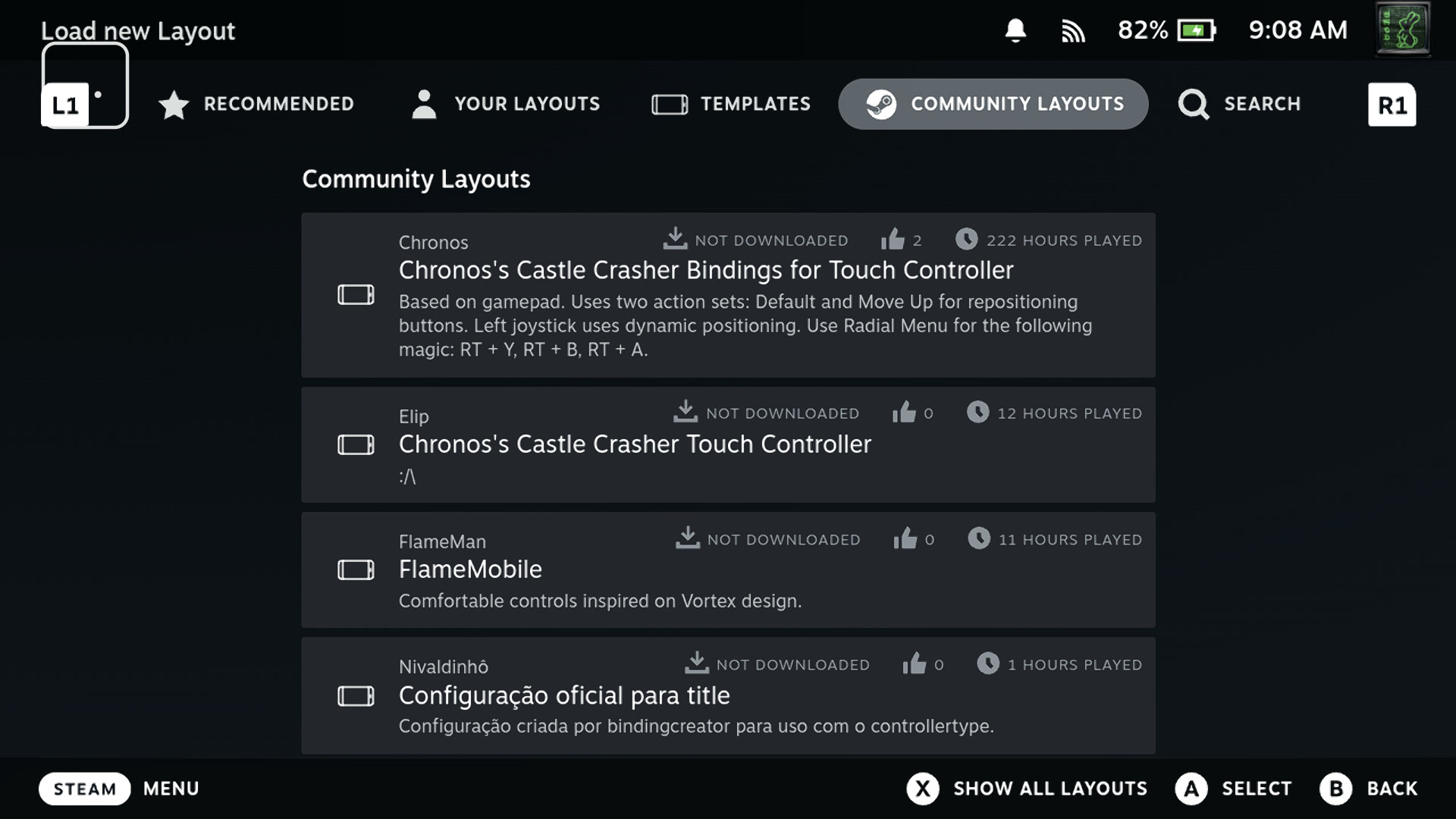Switch to the Recommended tab
This screenshot has height=819, width=1456.
pyautogui.click(x=256, y=104)
